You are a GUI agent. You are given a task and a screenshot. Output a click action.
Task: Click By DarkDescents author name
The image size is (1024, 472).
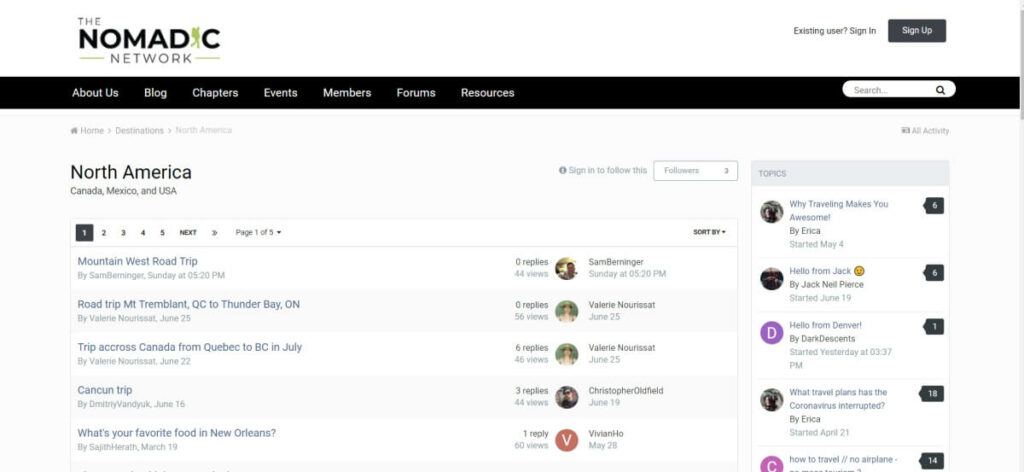[x=822, y=339]
